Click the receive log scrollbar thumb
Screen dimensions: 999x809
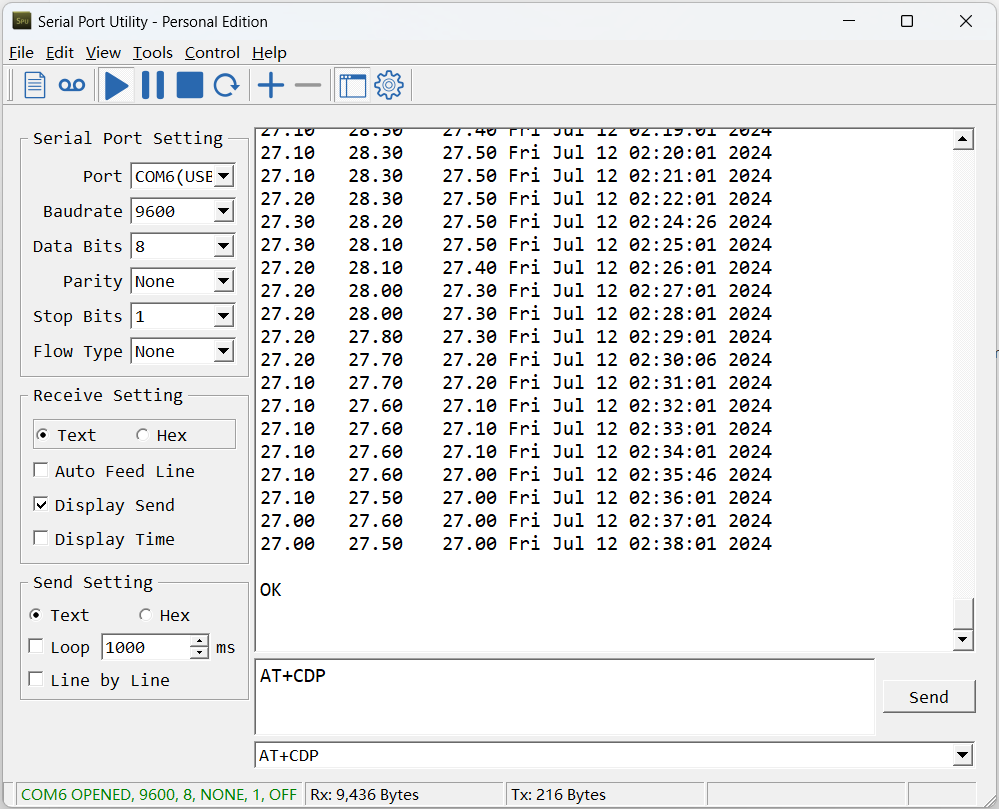(963, 613)
